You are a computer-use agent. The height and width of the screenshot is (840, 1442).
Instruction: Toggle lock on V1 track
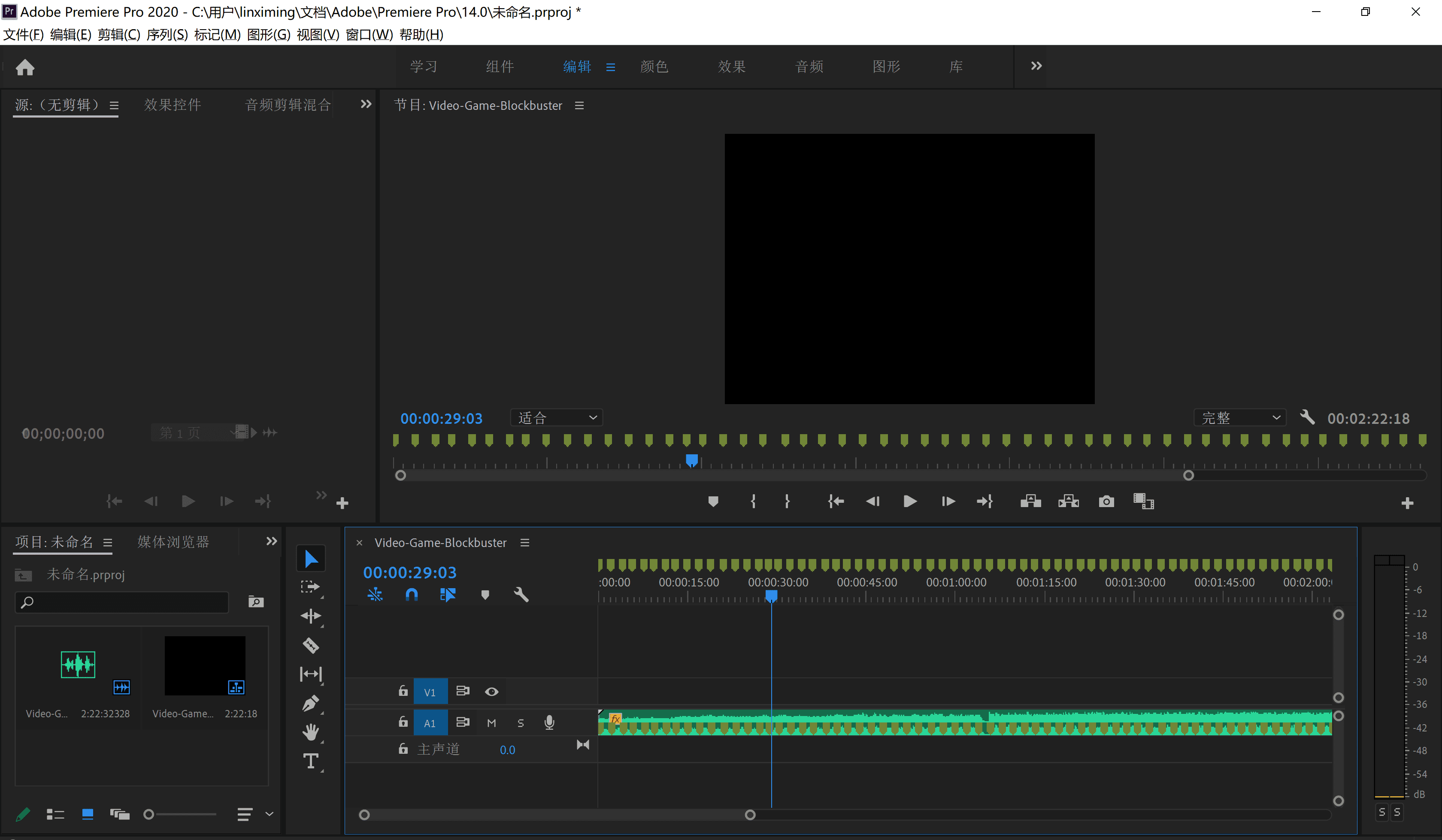403,691
